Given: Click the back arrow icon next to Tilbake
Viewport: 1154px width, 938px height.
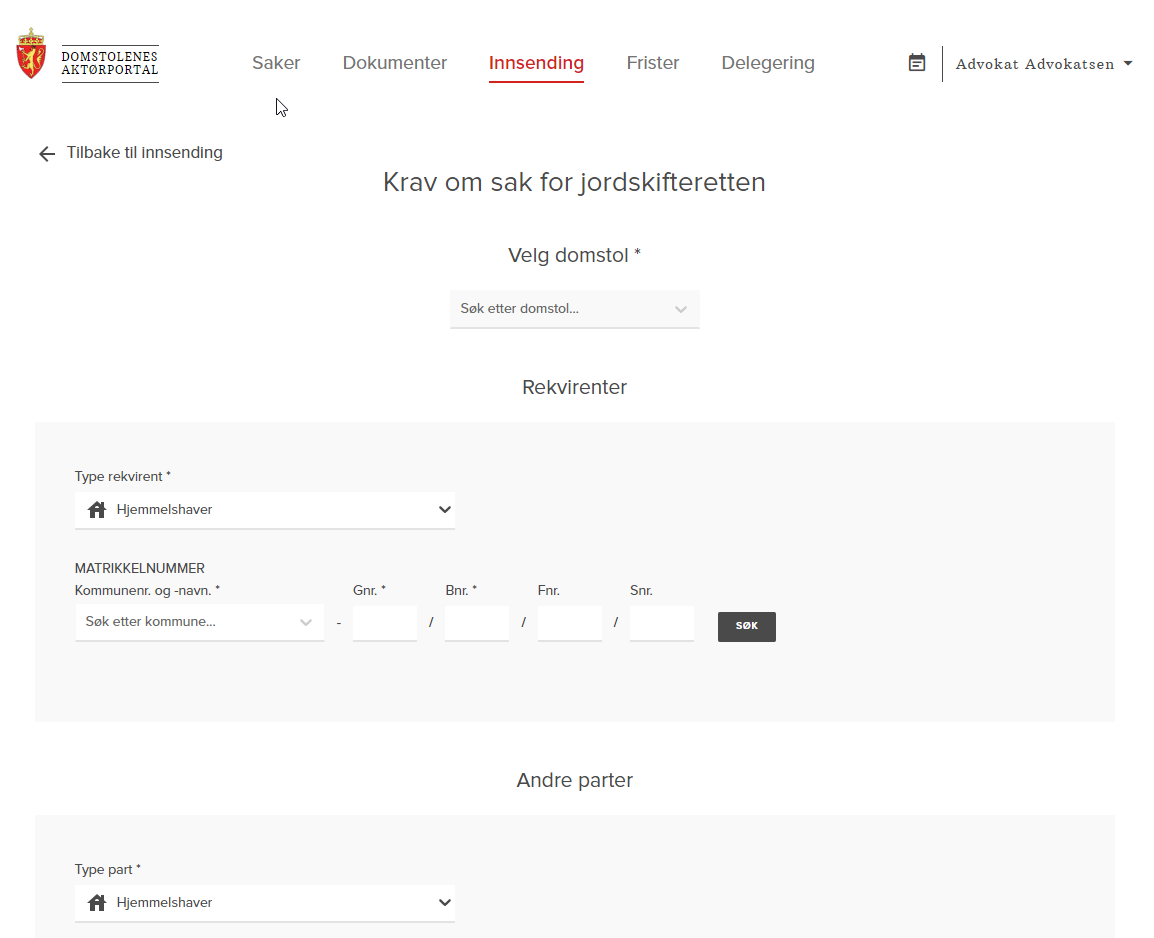Looking at the screenshot, I should pyautogui.click(x=47, y=153).
